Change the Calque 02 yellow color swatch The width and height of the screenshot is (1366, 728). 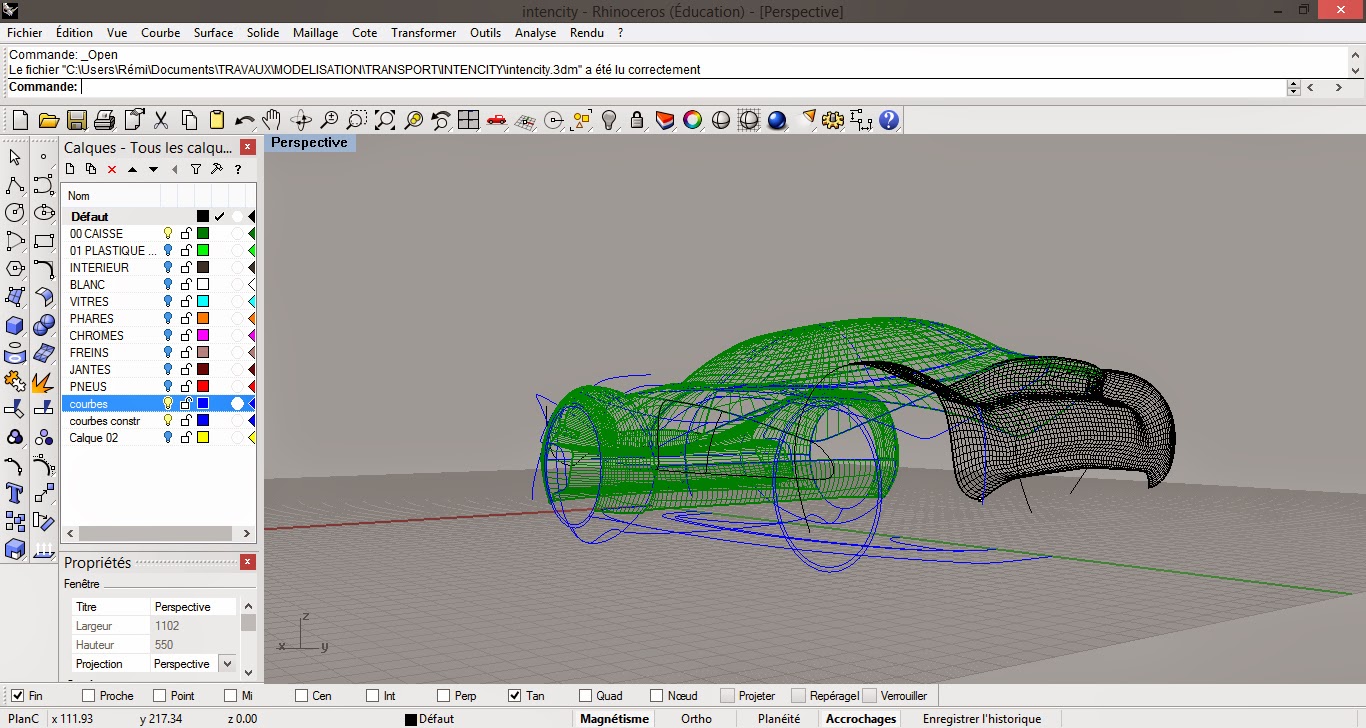pyautogui.click(x=203, y=438)
